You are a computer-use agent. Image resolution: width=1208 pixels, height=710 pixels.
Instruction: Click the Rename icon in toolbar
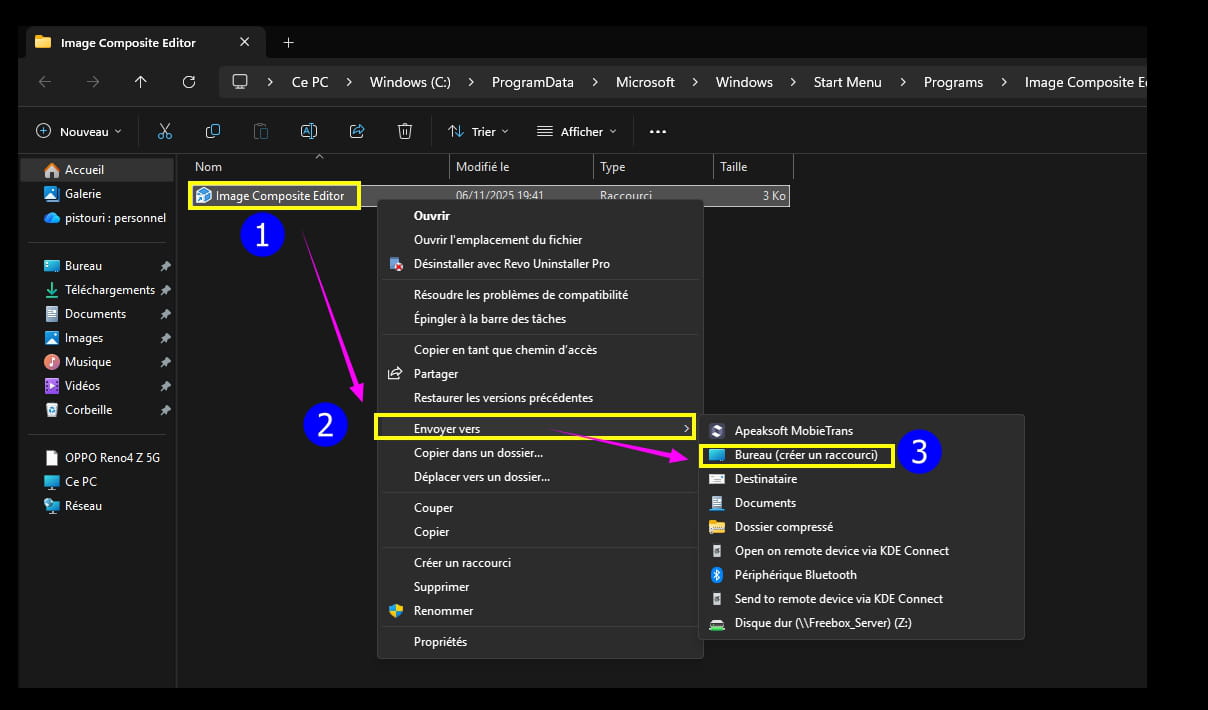(x=309, y=131)
